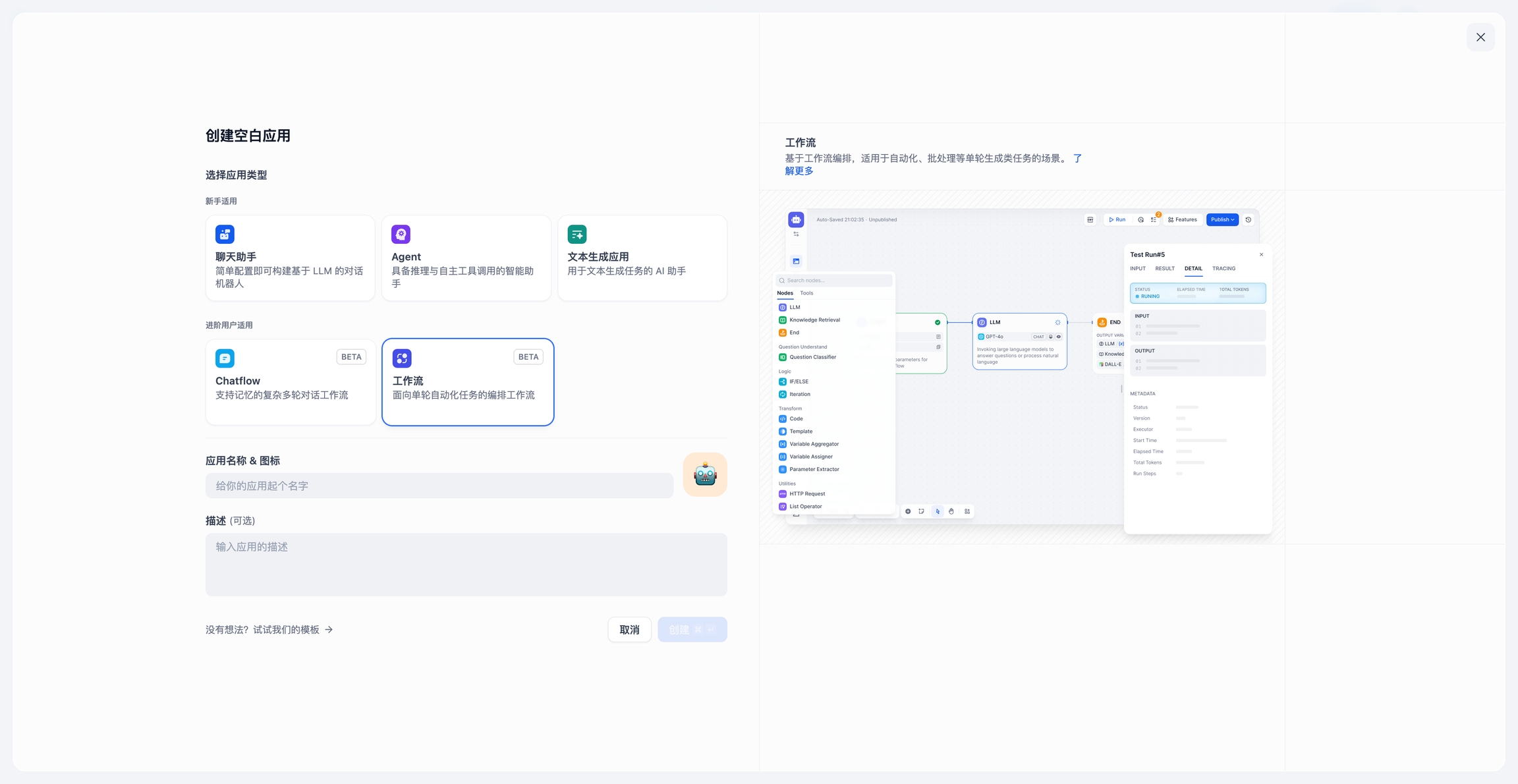The image size is (1518, 784).
Task: Close the create app dialog
Action: click(1480, 37)
